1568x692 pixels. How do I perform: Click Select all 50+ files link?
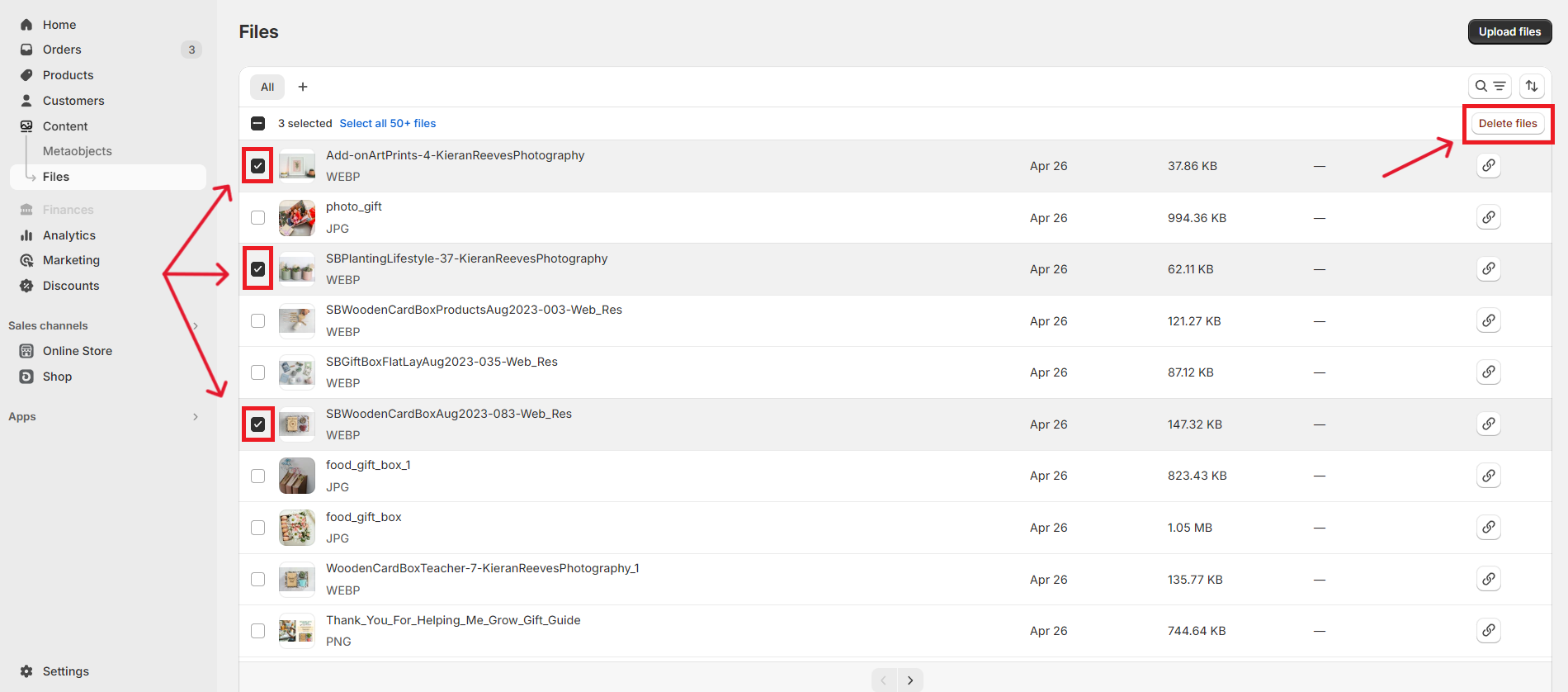point(387,123)
